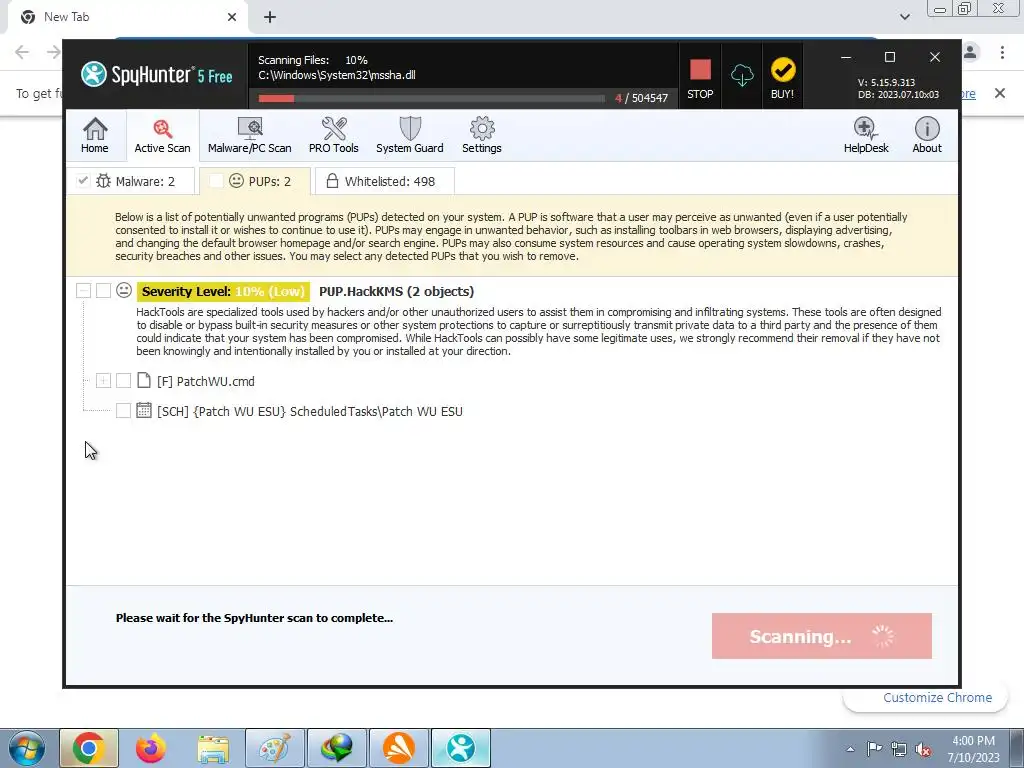Click the network tray icon
The height and width of the screenshot is (768, 1024).
[899, 749]
